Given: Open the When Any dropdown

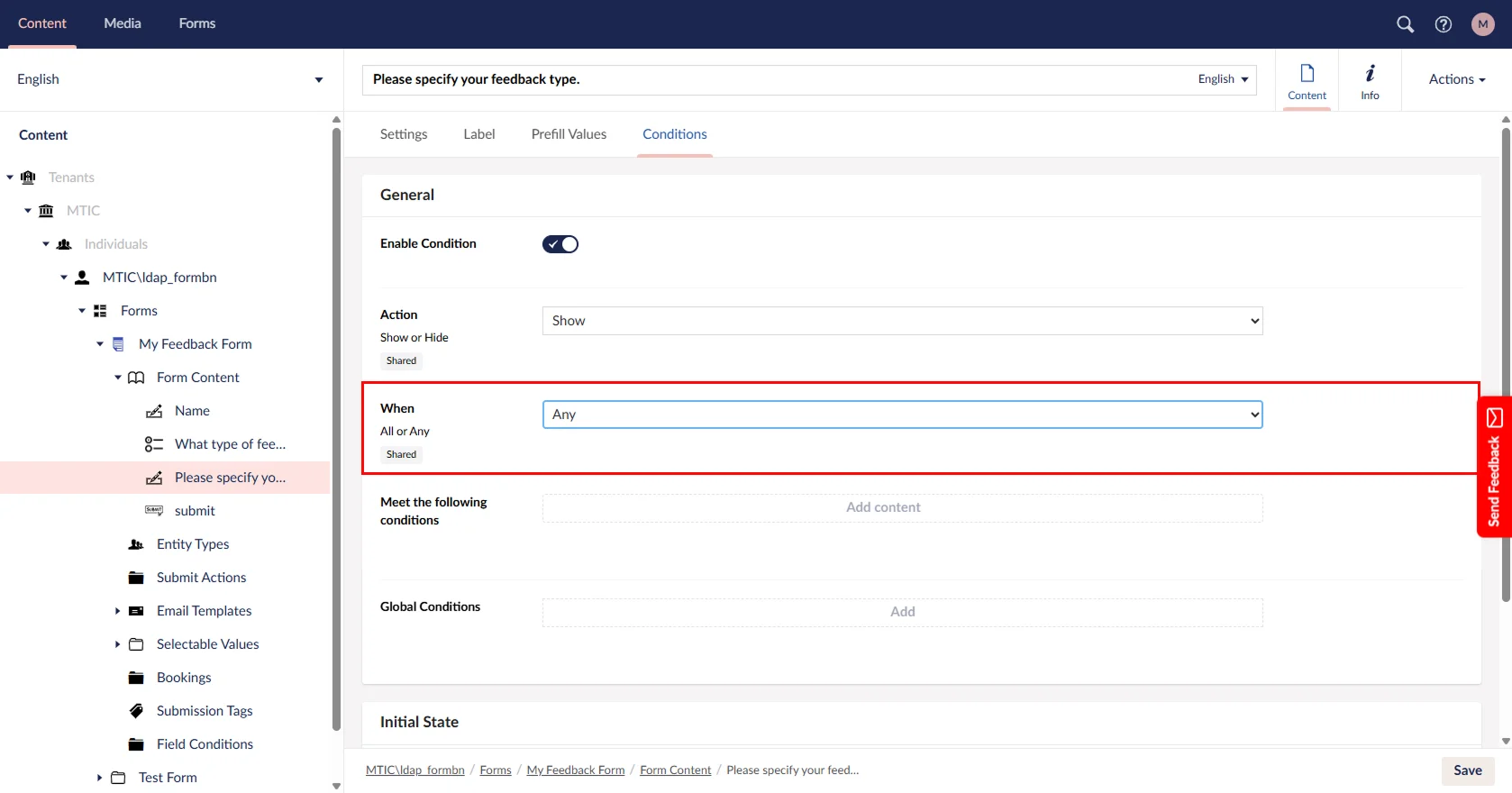Looking at the screenshot, I should [x=901, y=415].
